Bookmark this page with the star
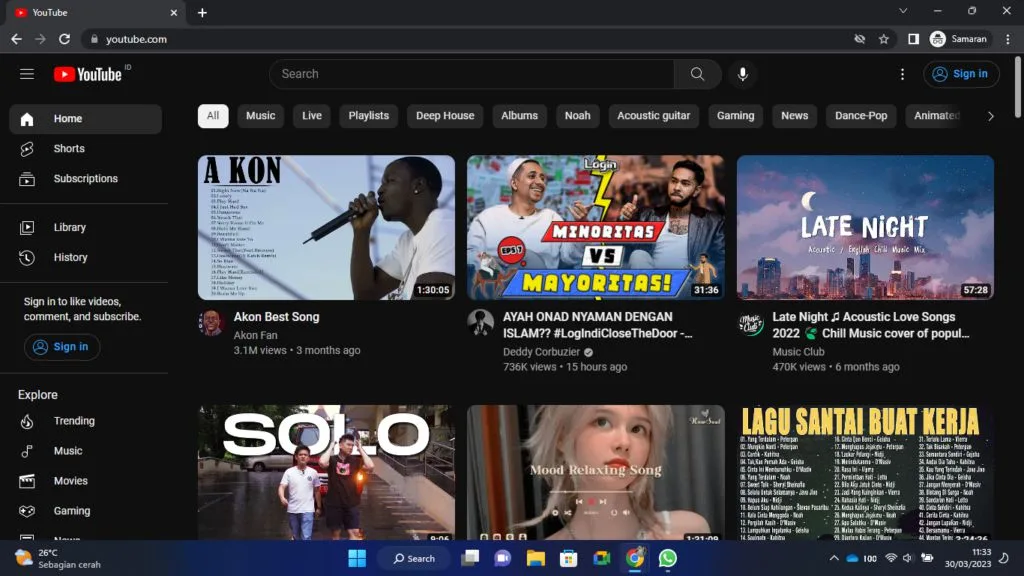The image size is (1024, 576). click(x=884, y=39)
